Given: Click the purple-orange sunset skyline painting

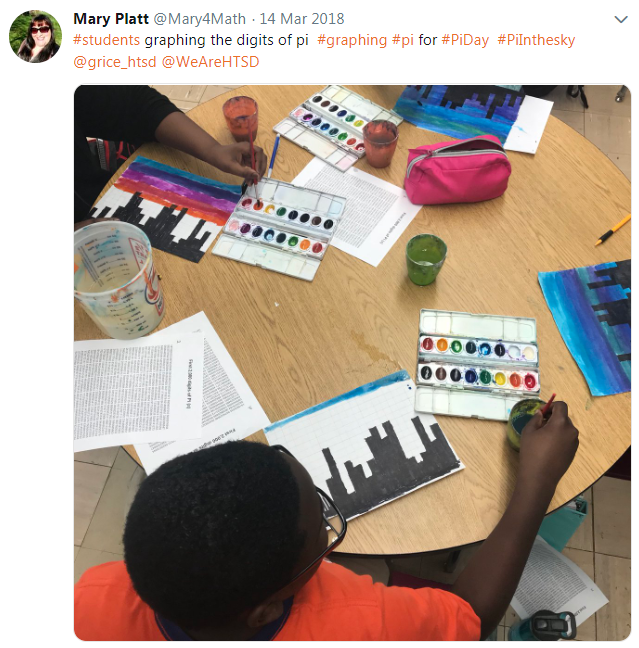Looking at the screenshot, I should [167, 208].
